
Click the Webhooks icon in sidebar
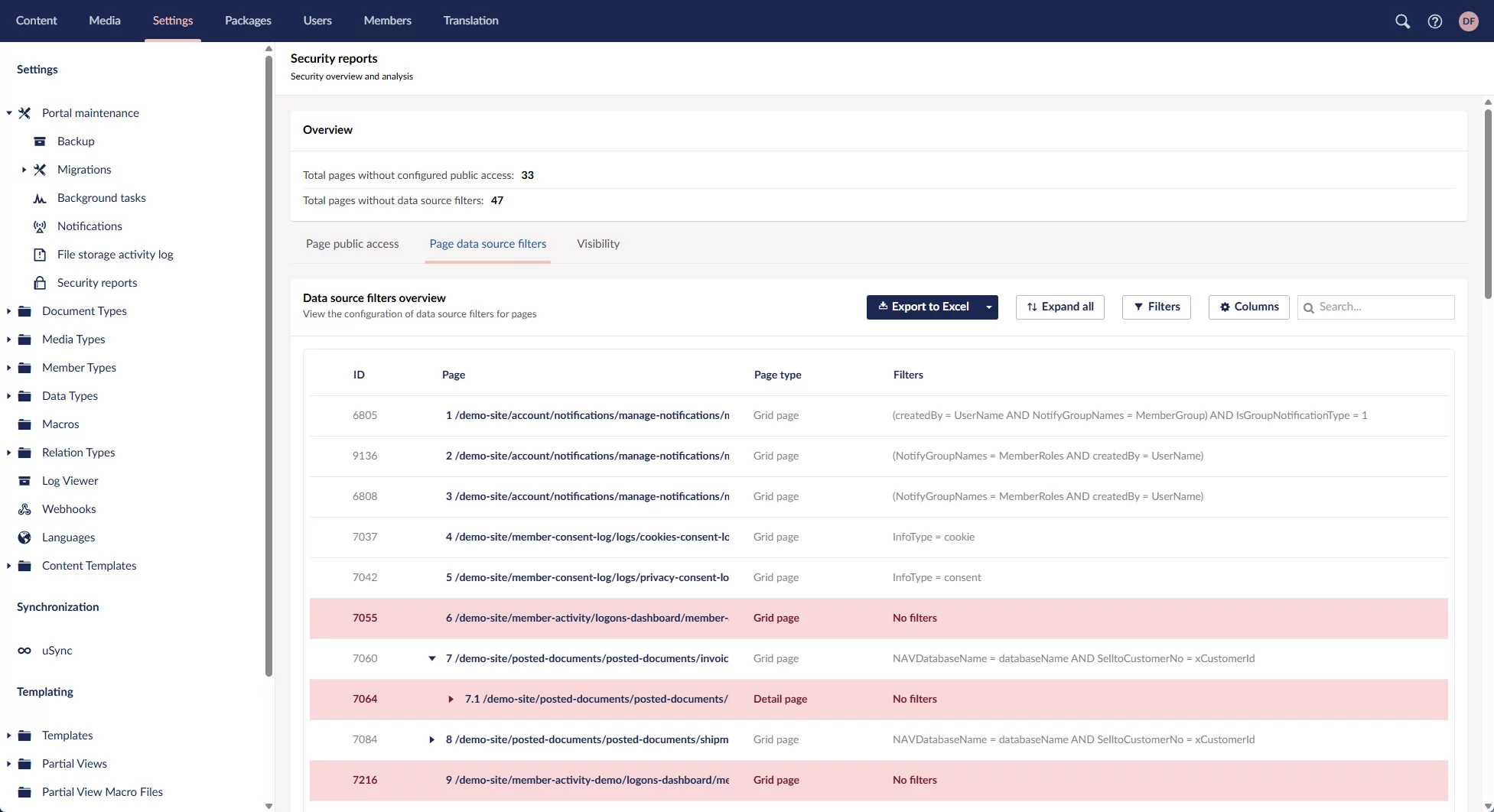pos(24,509)
